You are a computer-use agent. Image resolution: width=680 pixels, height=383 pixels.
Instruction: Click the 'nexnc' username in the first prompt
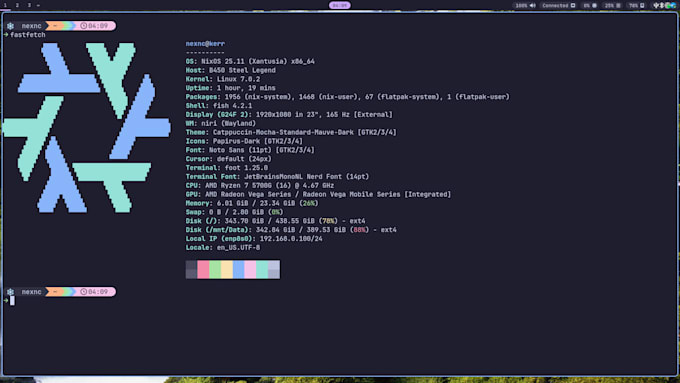point(32,26)
